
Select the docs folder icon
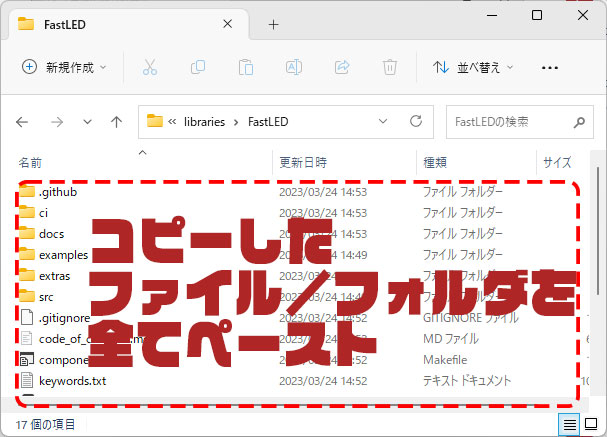[x=27, y=233]
